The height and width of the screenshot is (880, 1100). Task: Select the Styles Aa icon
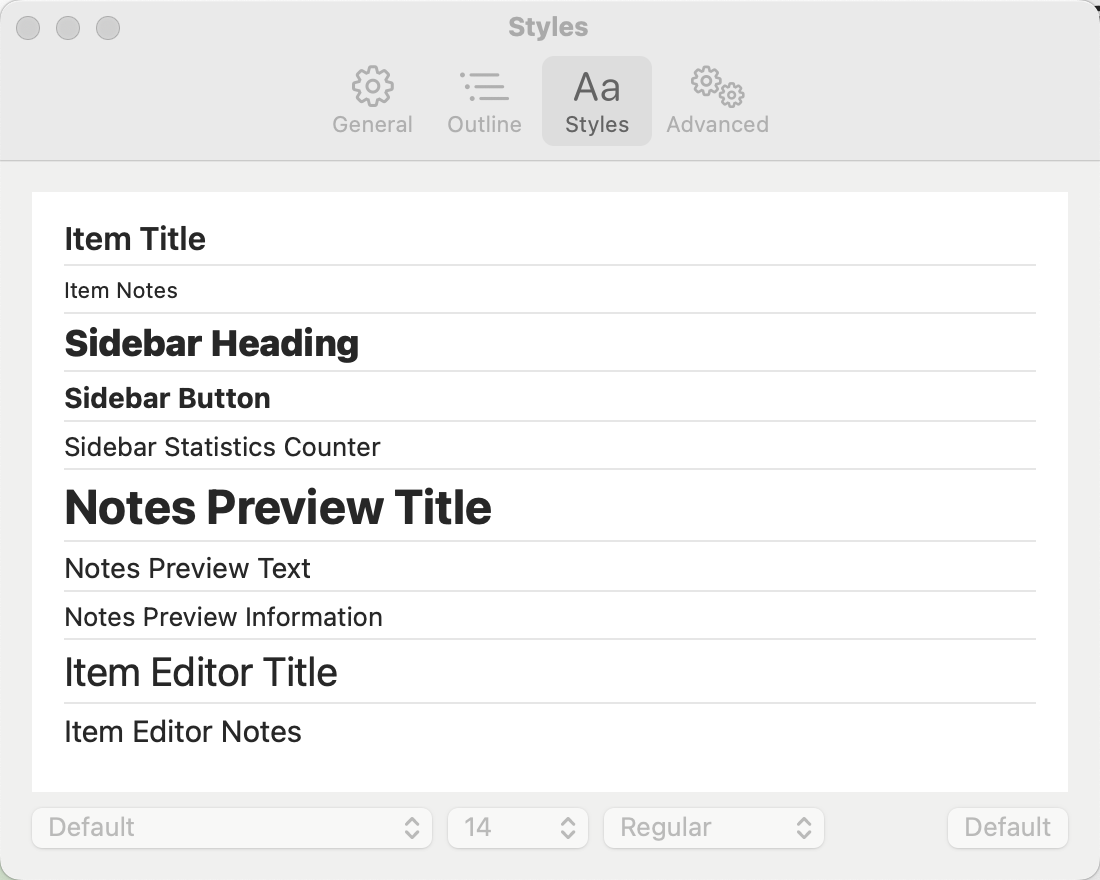[x=597, y=87]
